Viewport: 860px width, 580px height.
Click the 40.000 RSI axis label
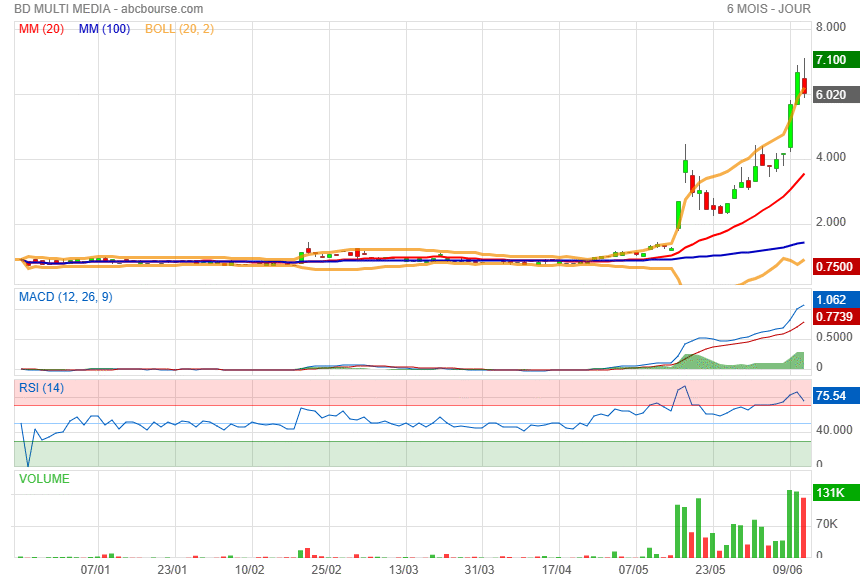(834, 430)
